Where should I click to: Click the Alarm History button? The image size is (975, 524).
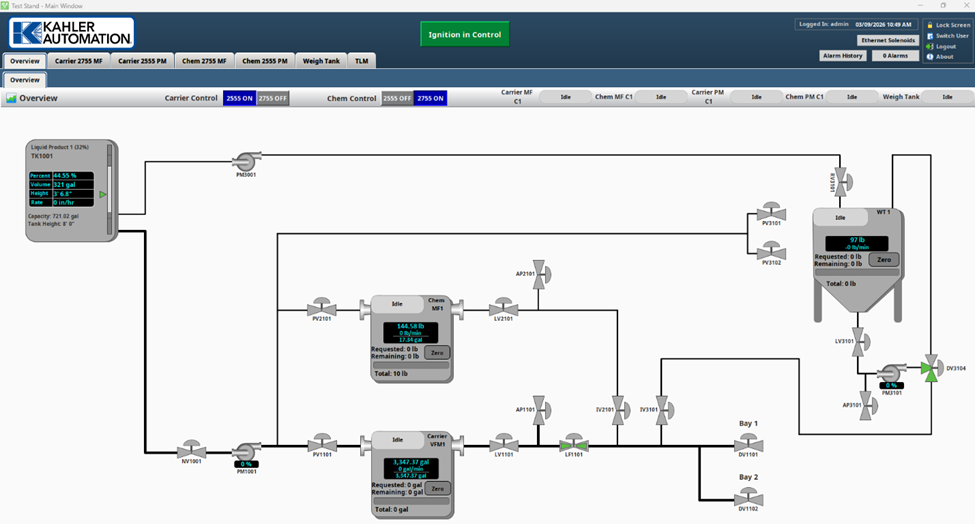(x=843, y=56)
